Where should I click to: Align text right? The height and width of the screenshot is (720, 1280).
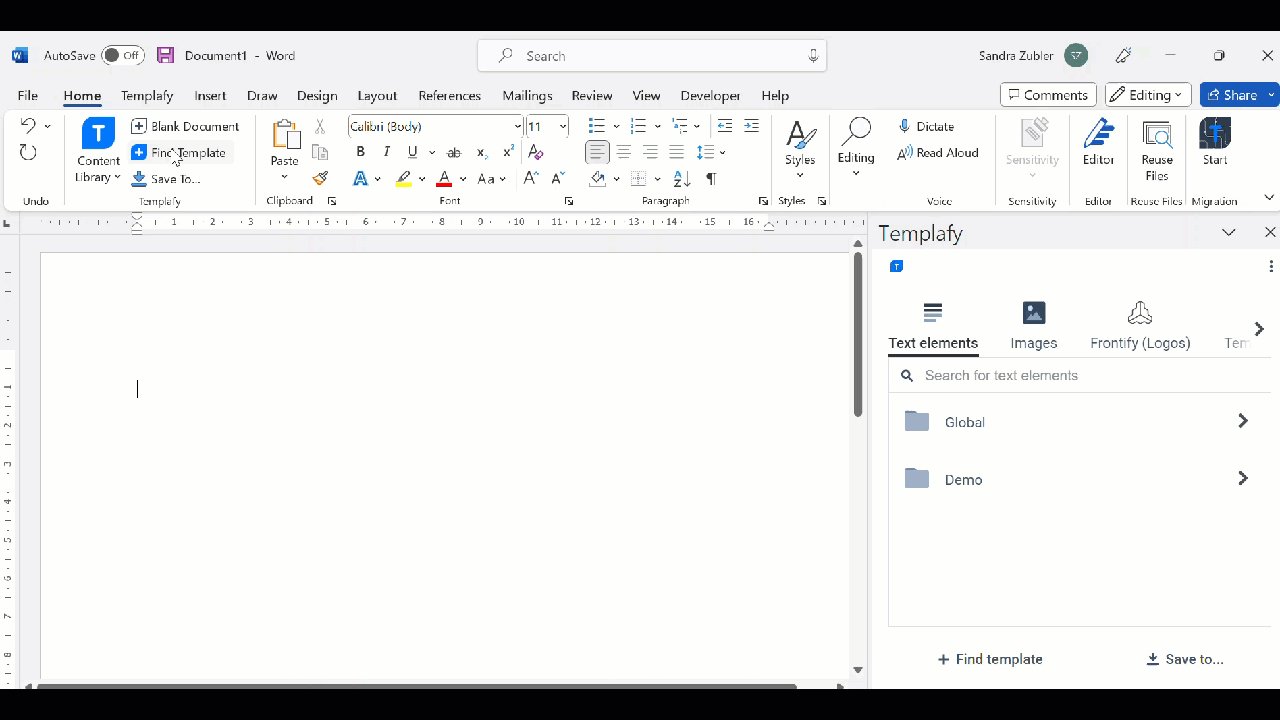[x=650, y=153]
